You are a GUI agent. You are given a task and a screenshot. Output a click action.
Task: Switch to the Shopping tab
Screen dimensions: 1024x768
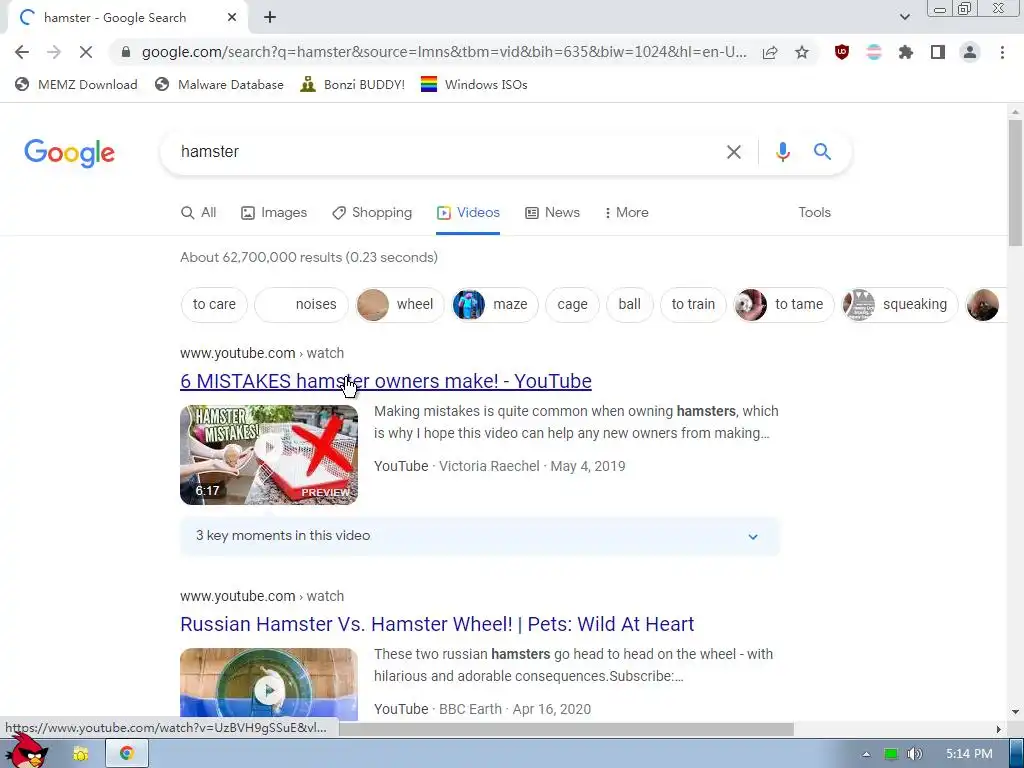(372, 213)
